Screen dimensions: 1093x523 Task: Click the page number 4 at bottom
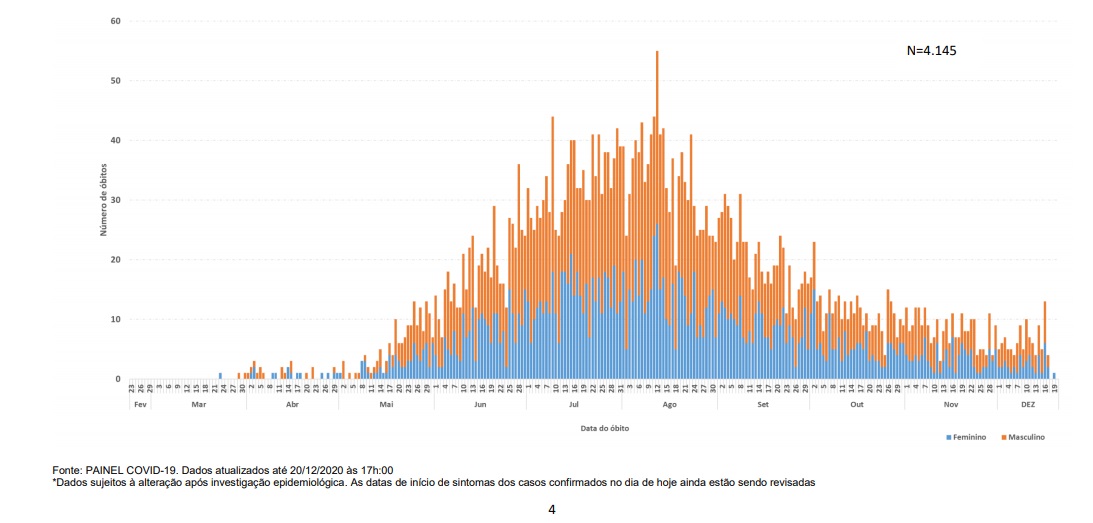click(551, 509)
